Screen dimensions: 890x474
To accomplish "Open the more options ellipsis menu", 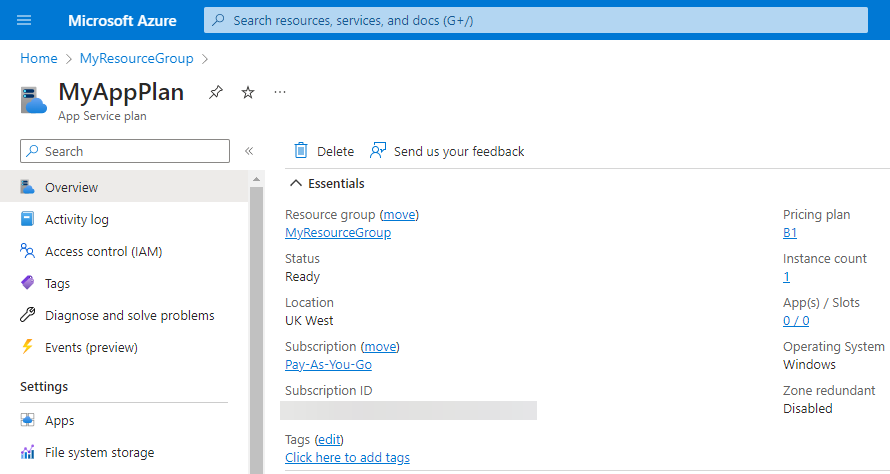I will (280, 92).
